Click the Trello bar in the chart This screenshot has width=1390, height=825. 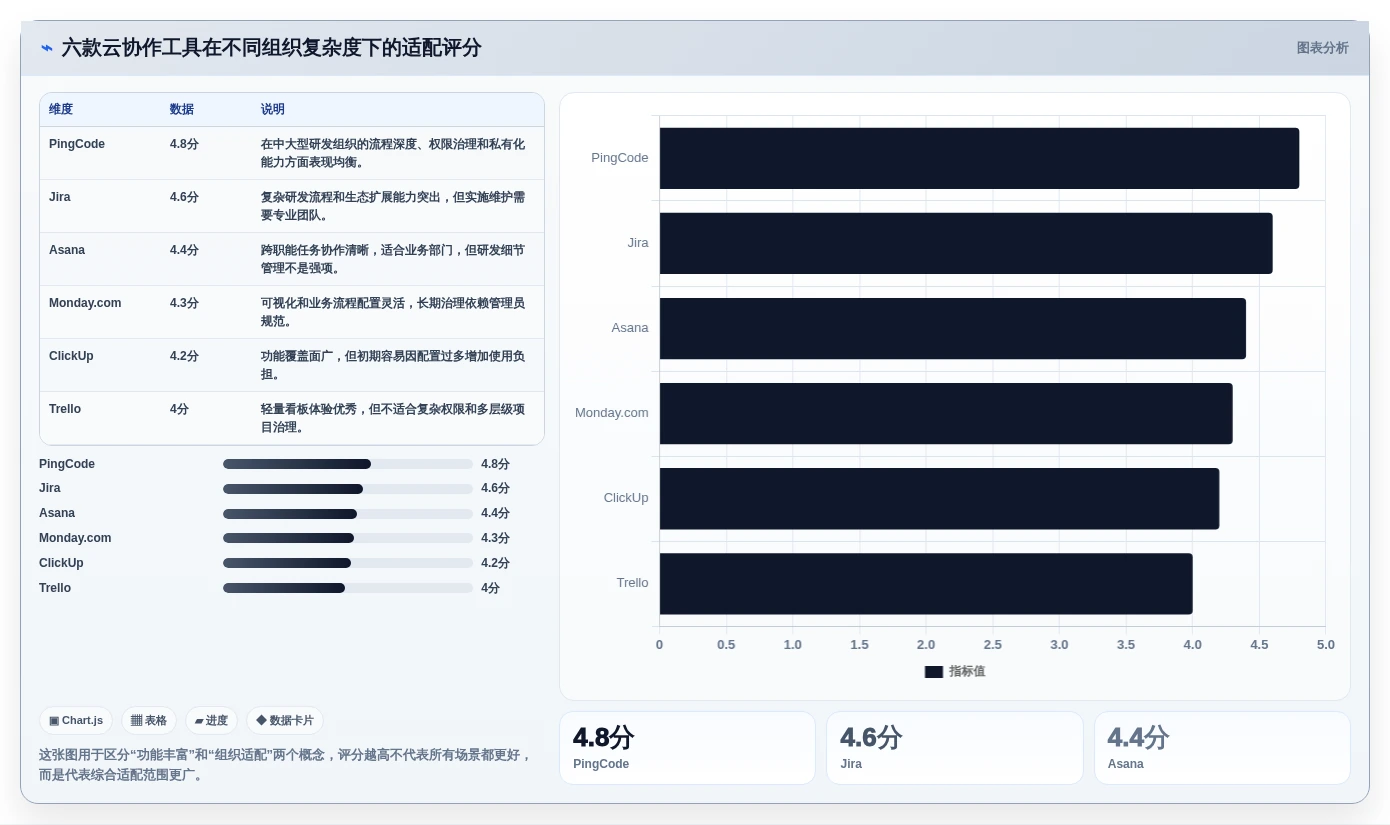[926, 583]
